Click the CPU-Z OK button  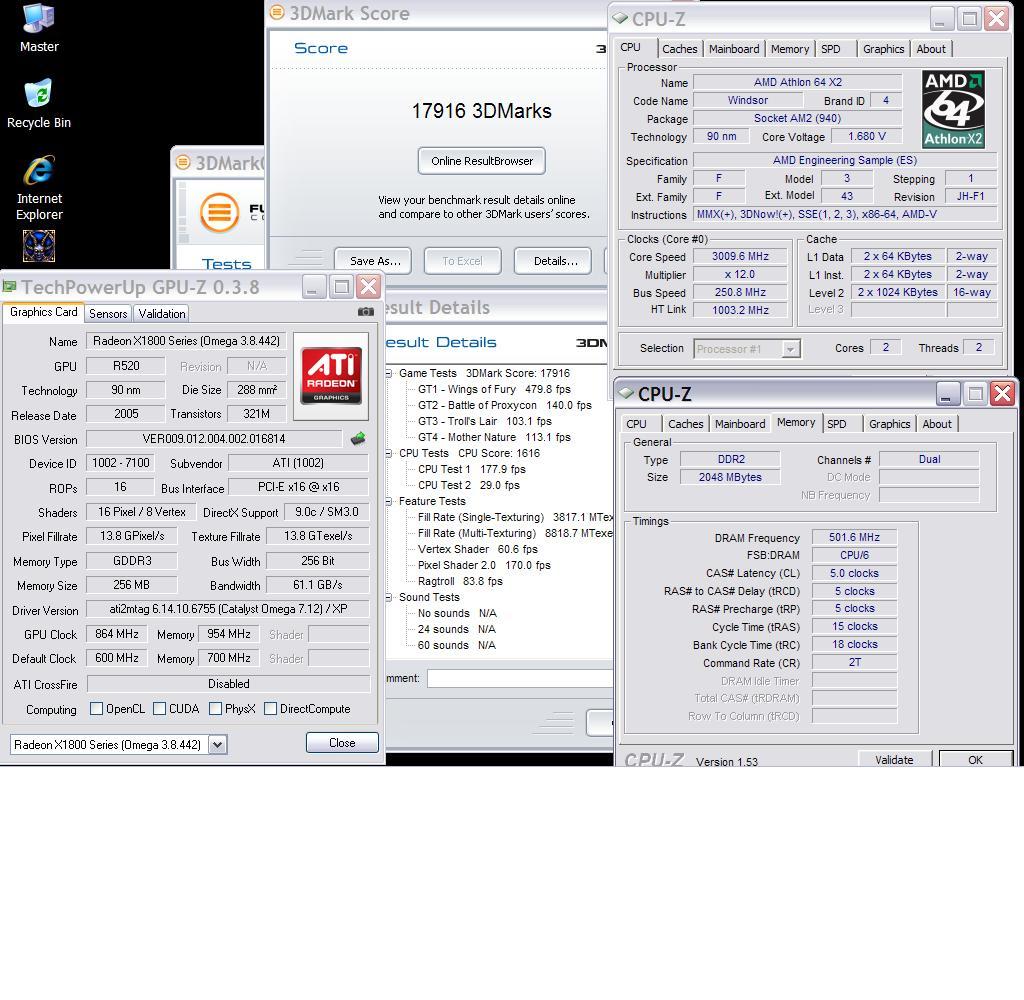click(975, 759)
